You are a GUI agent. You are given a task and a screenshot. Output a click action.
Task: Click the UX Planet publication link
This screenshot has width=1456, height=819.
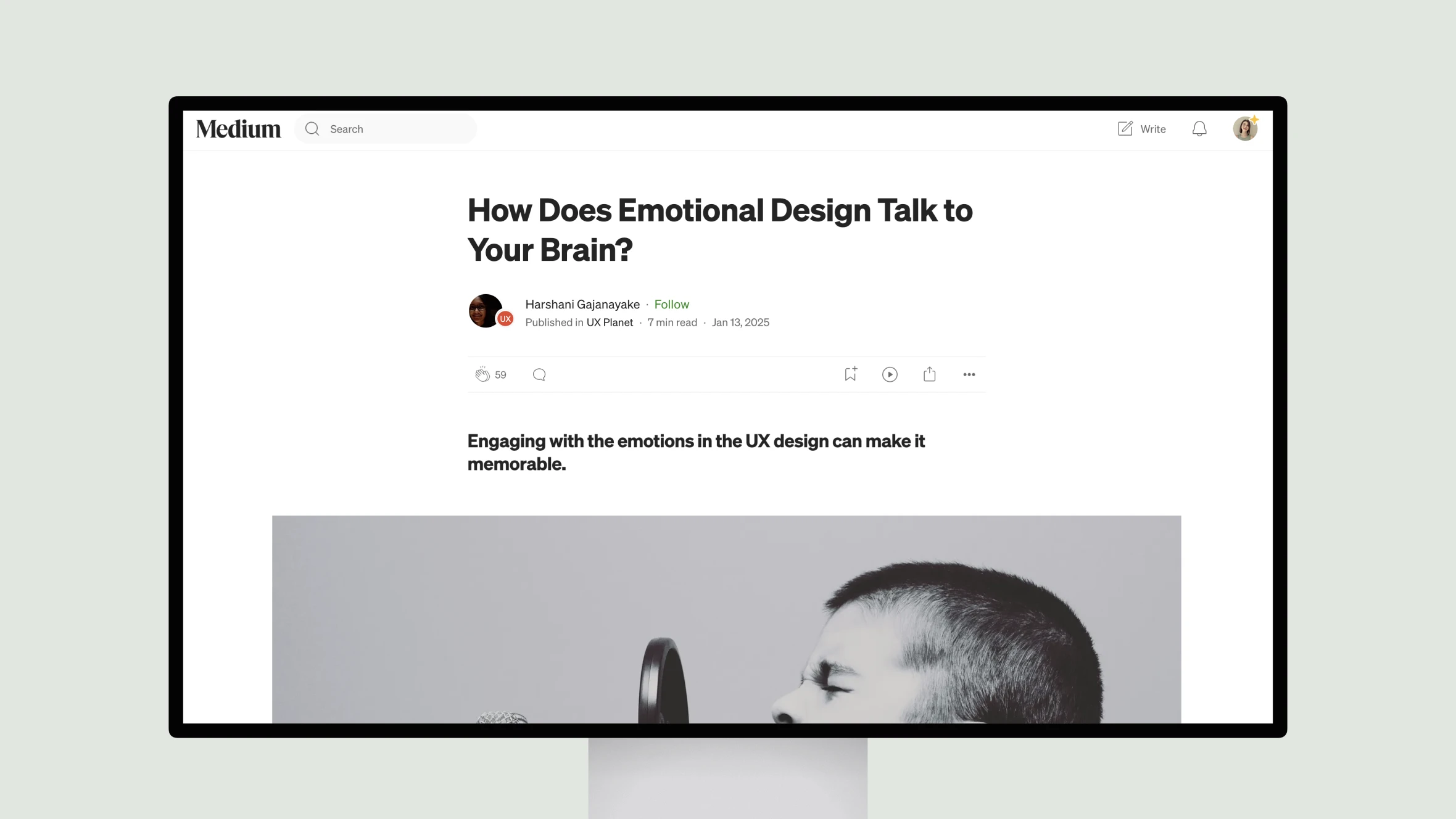click(x=609, y=322)
